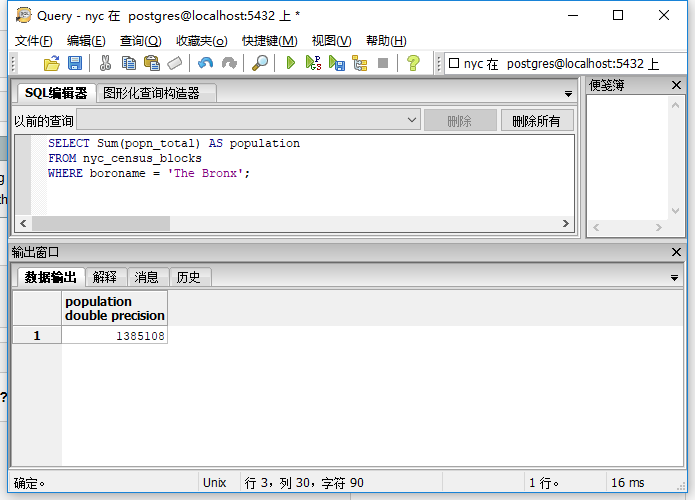Screen dimensions: 695x500
Task: Save the query with the floppy disk icon
Action: tap(75, 63)
